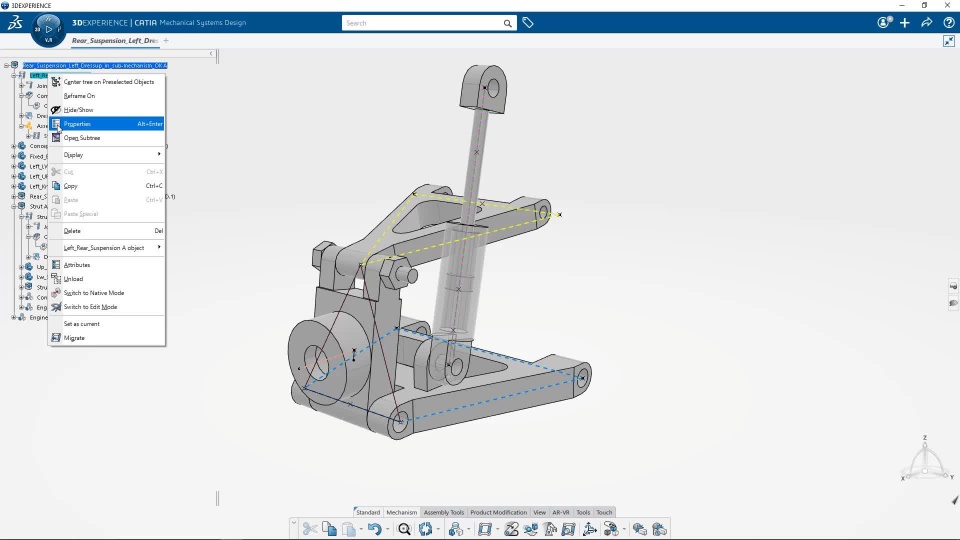
Task: Open the compass play button
Action: click(48, 29)
